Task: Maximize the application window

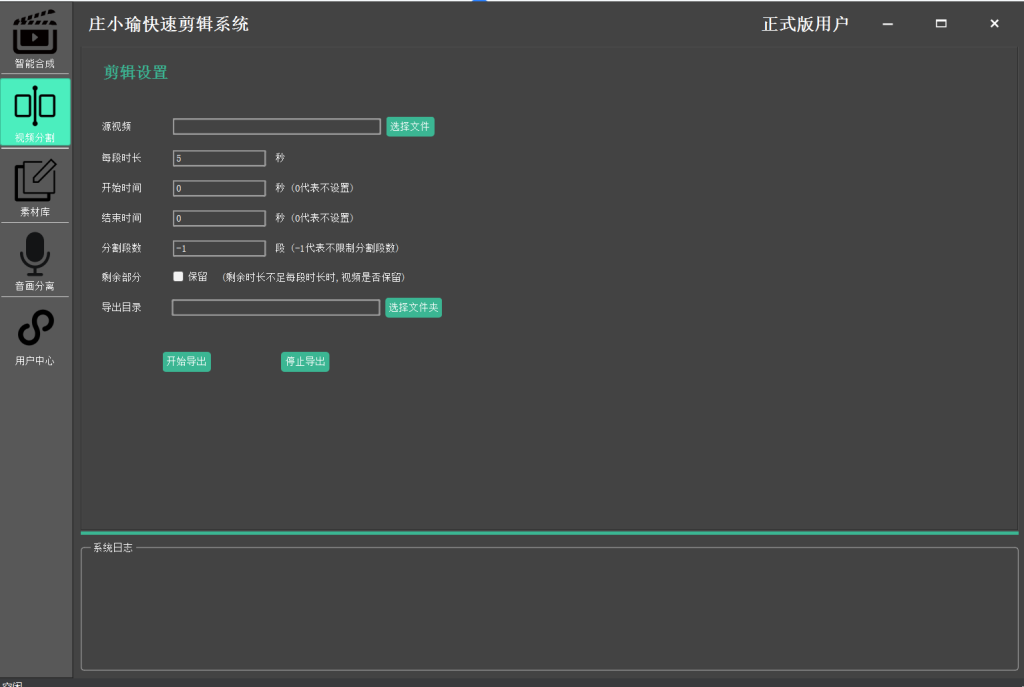Action: [x=941, y=24]
